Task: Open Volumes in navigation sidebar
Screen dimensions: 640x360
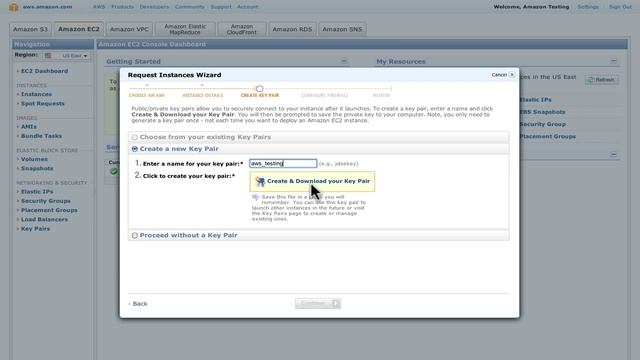Action: click(34, 159)
